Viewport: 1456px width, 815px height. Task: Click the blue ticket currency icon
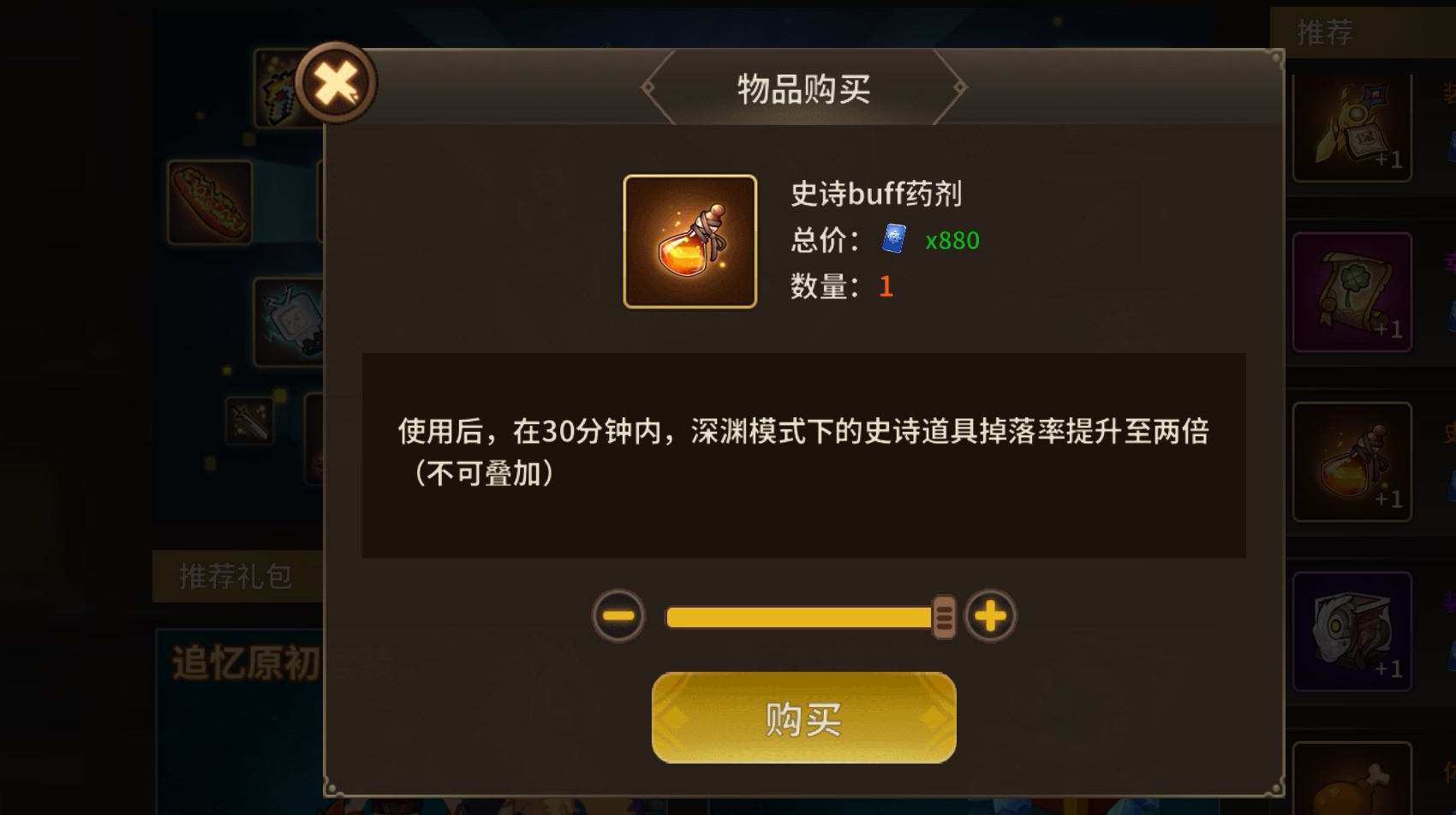click(893, 238)
